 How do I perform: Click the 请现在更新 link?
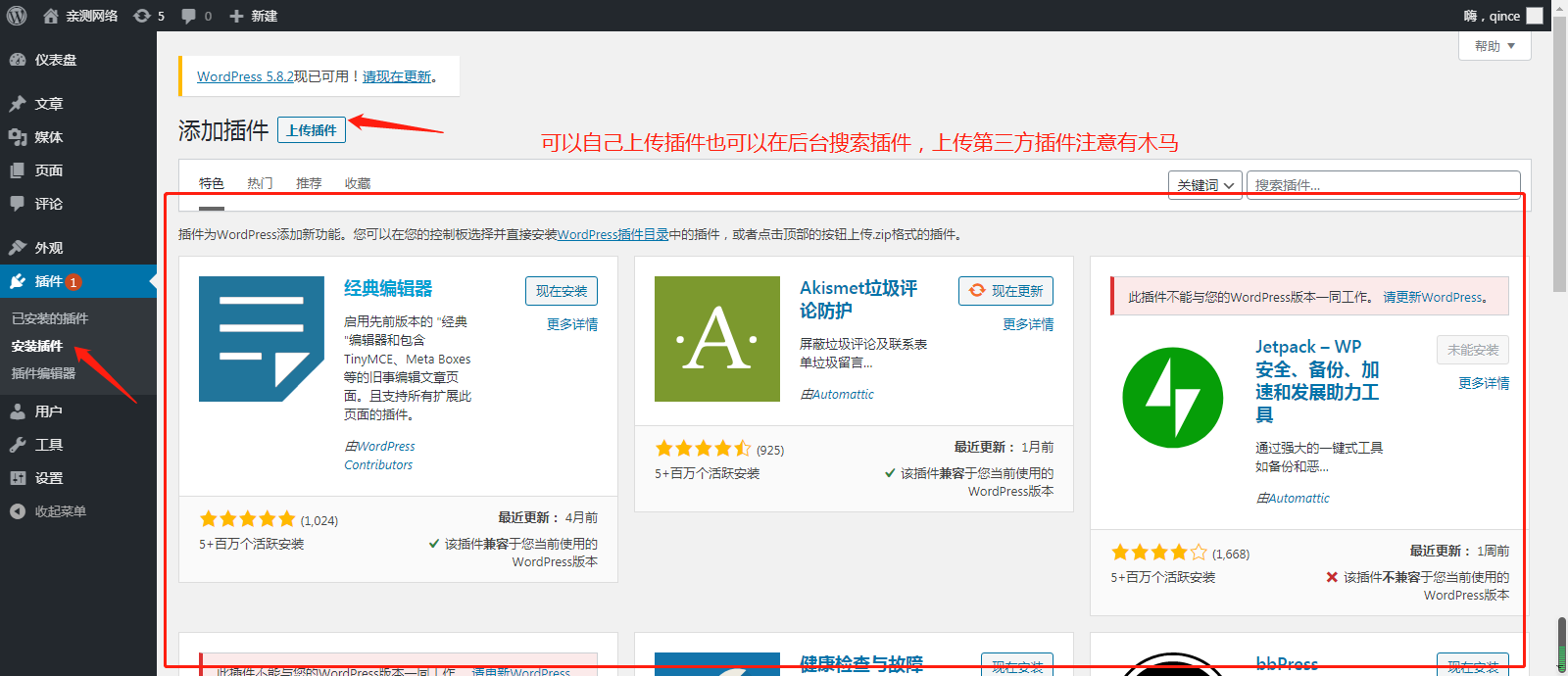[397, 76]
